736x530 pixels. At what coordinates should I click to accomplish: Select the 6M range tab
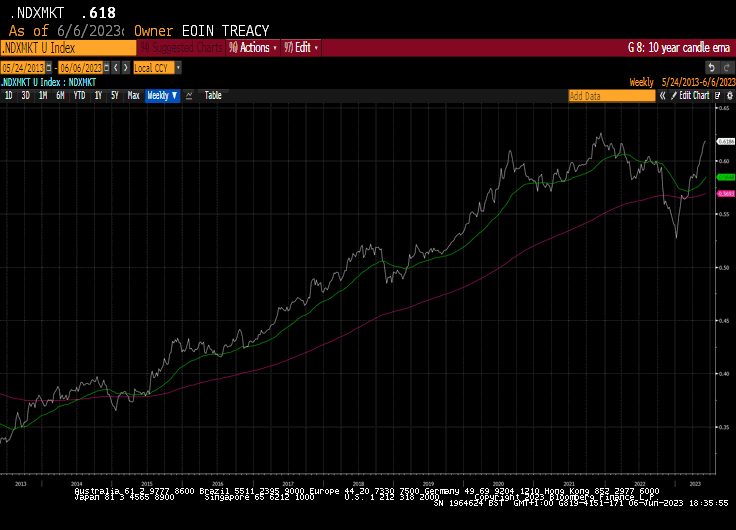(x=60, y=96)
